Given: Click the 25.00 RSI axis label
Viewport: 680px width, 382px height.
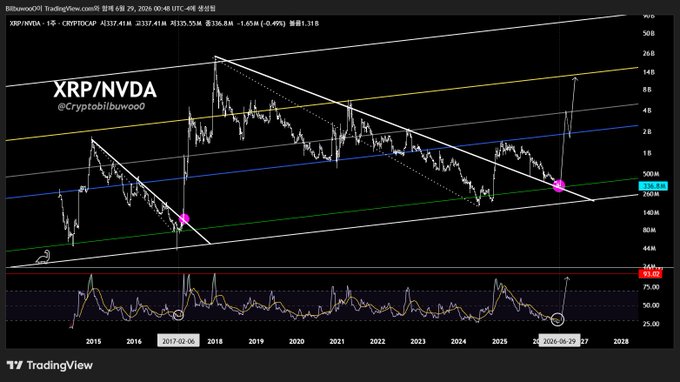Looking at the screenshot, I should click(651, 324).
